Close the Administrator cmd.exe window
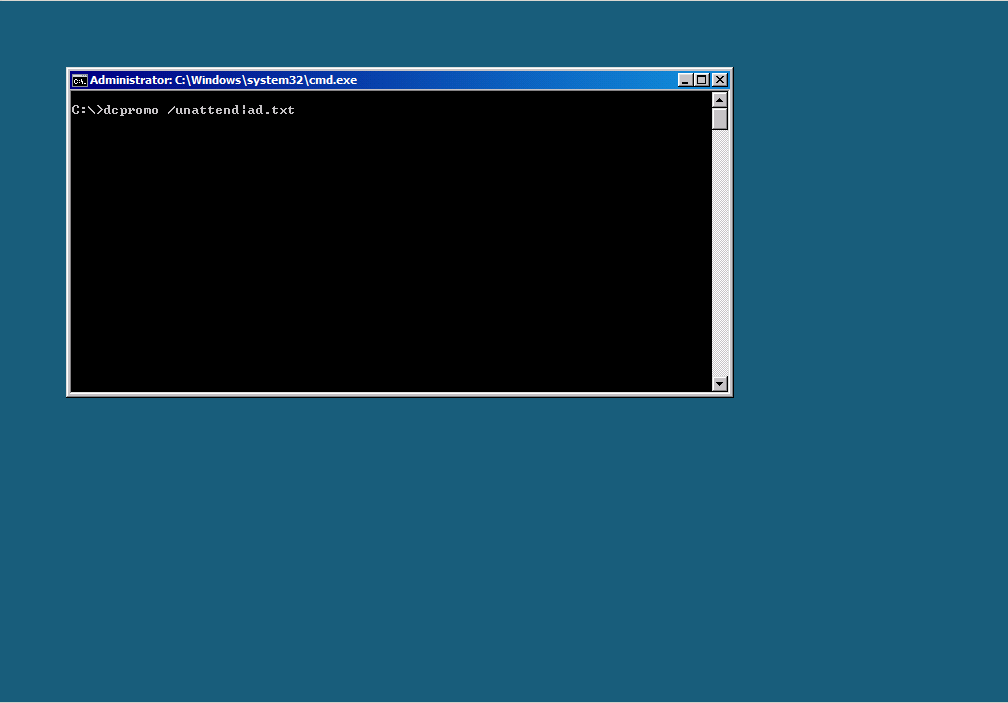Image resolution: width=1008 pixels, height=703 pixels. click(719, 80)
